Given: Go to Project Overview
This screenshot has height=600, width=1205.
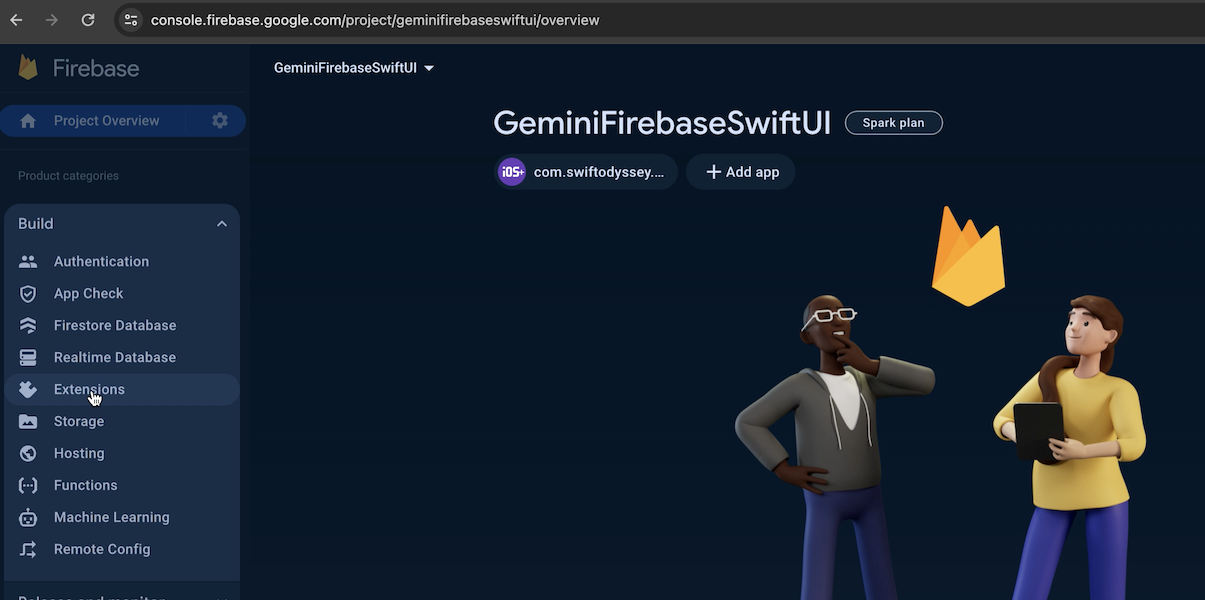Looking at the screenshot, I should (x=106, y=121).
